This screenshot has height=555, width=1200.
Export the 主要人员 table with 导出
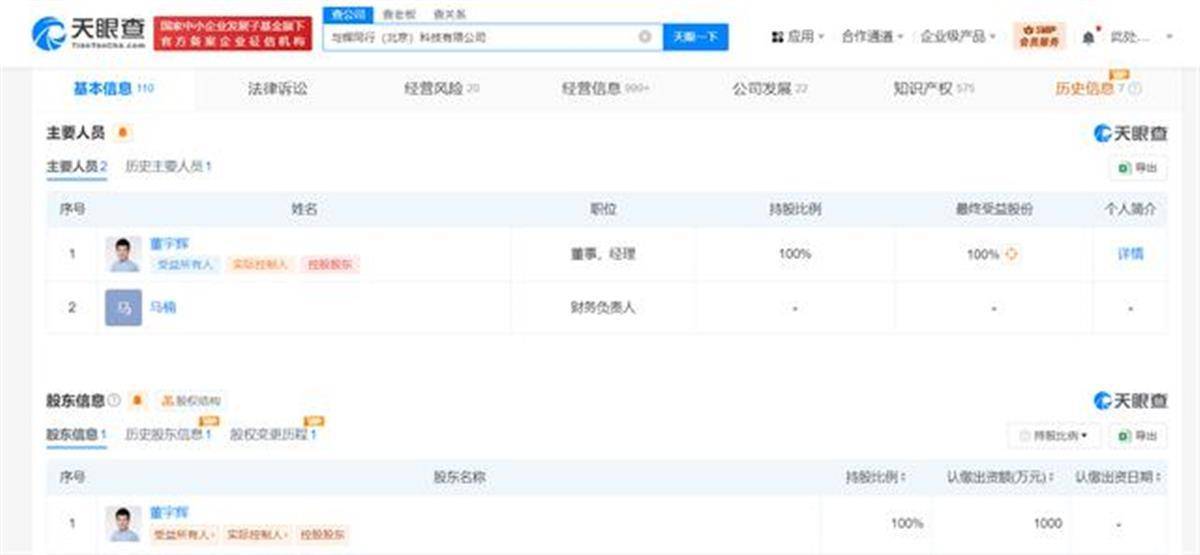pos(1138,168)
